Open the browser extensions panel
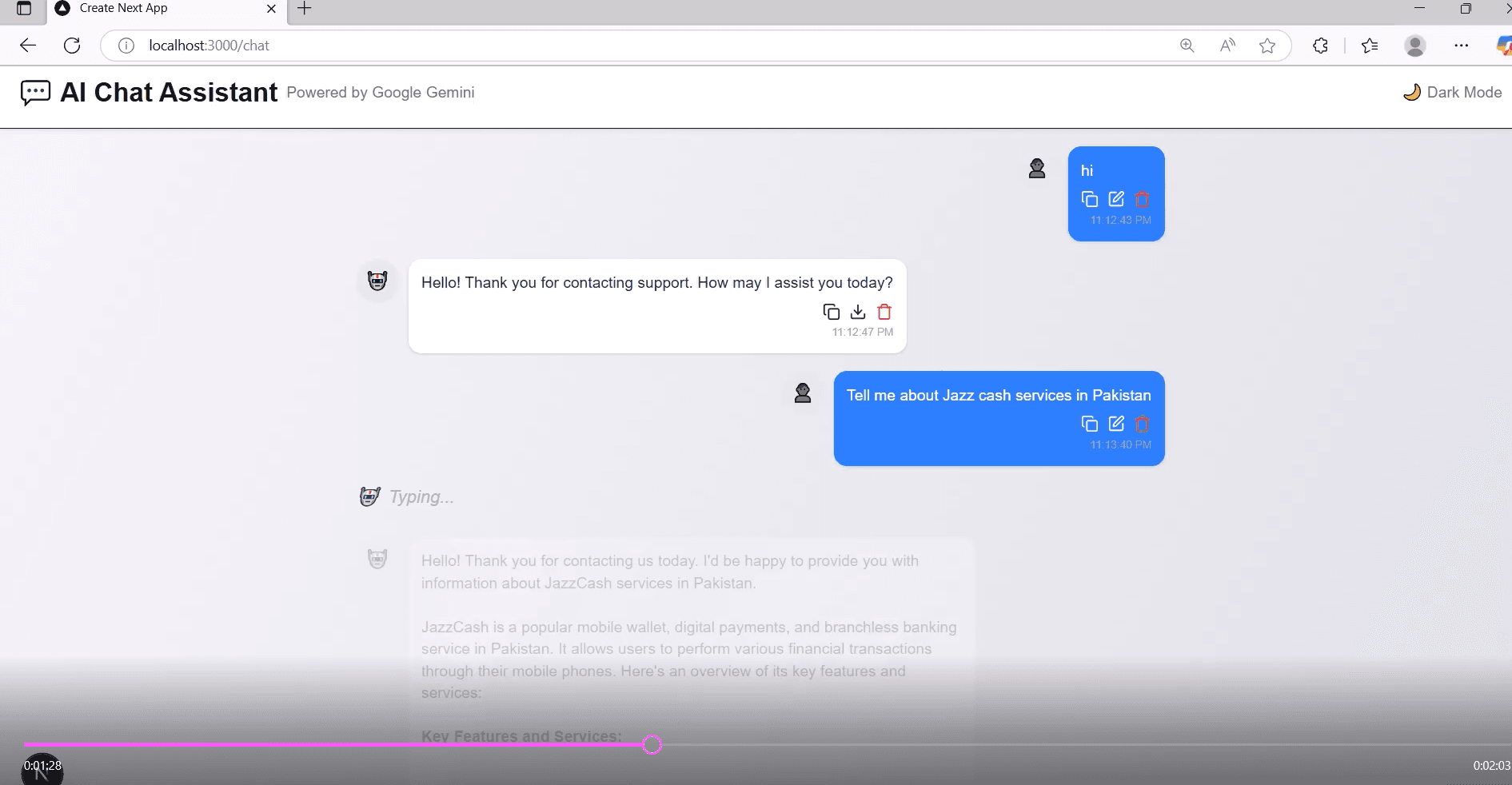1512x785 pixels. (1319, 46)
